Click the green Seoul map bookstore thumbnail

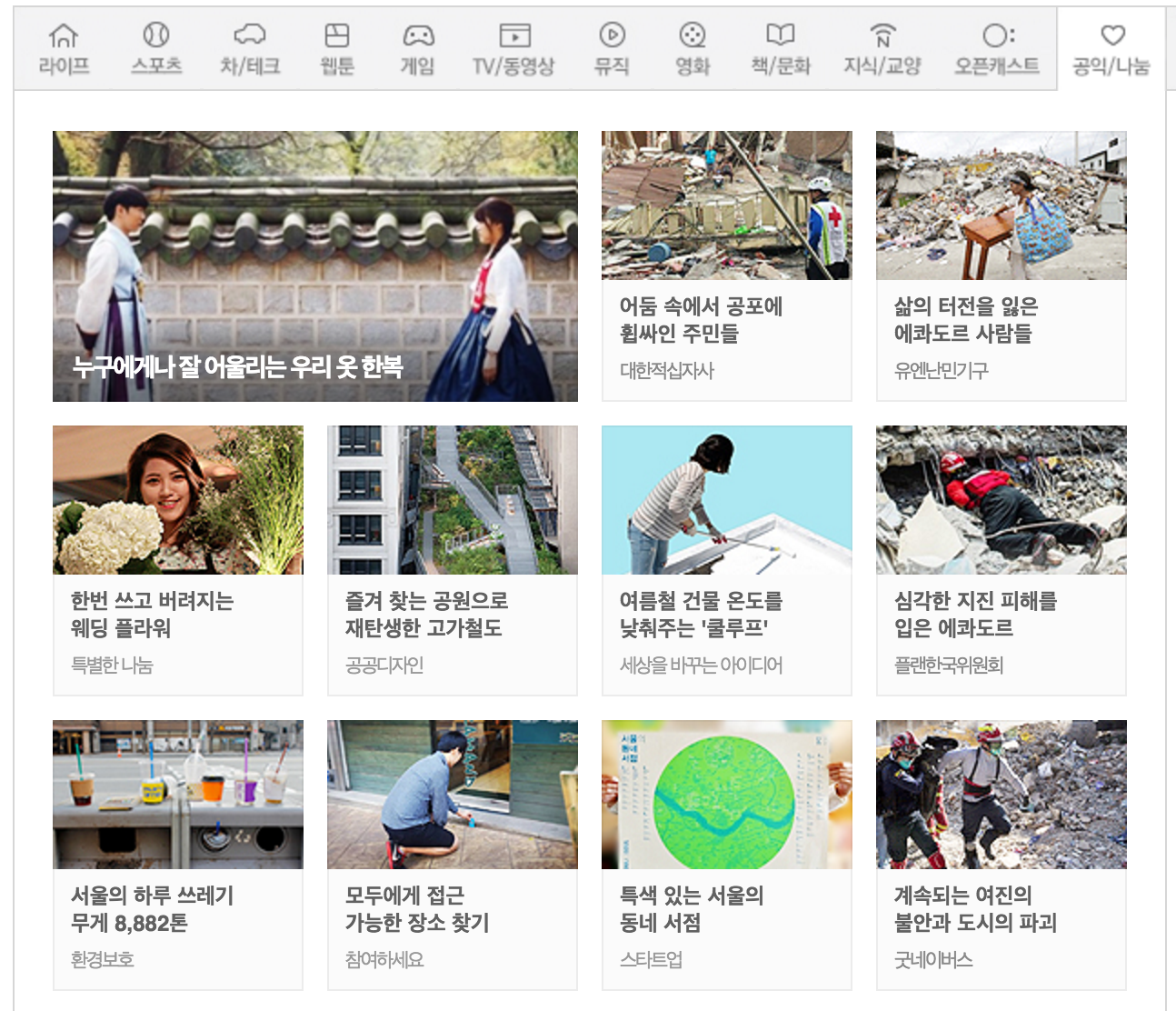[x=727, y=795]
